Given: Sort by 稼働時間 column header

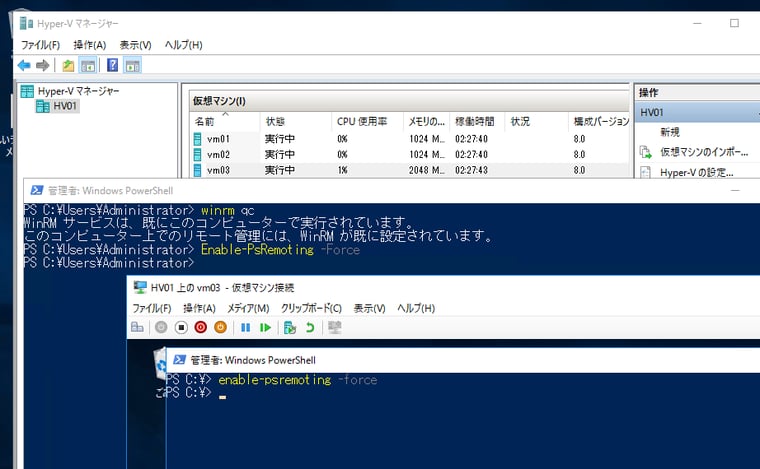Looking at the screenshot, I should pos(475,122).
